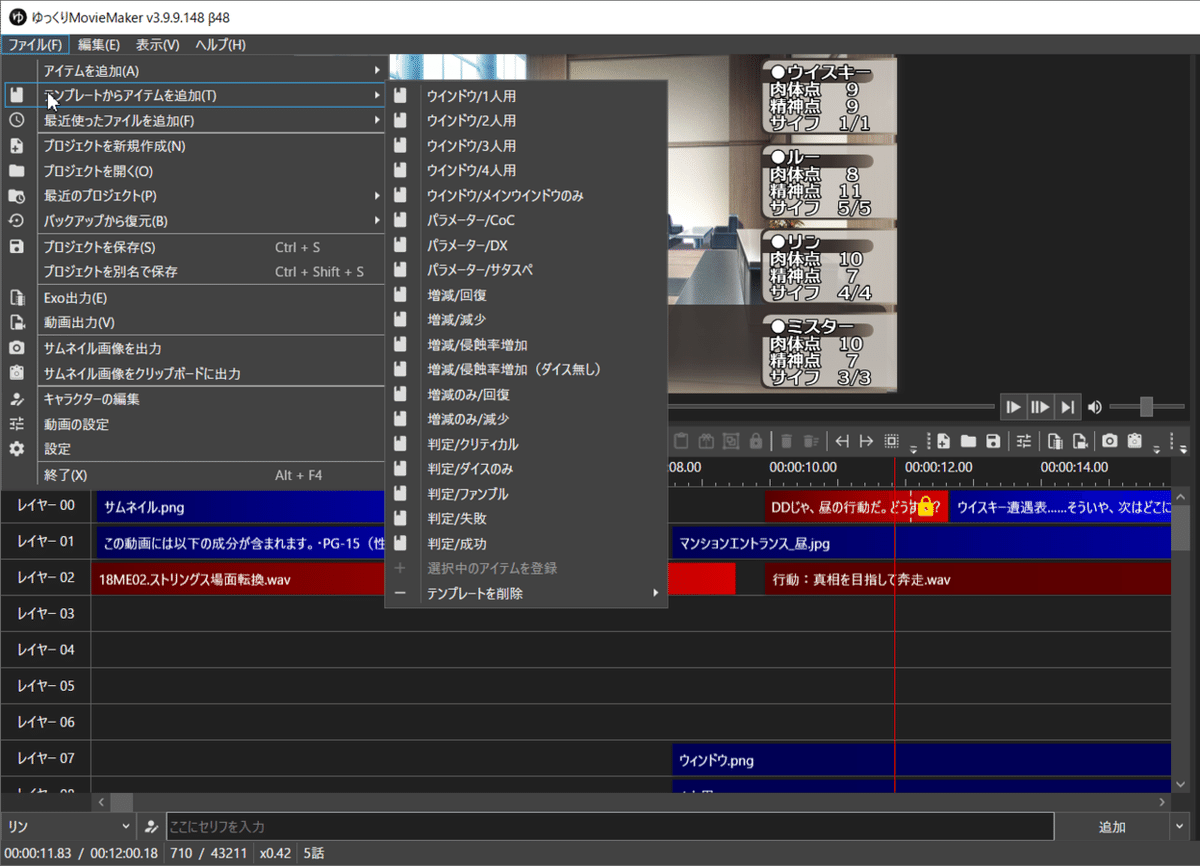Choose プロジェクトを別名で保存
Image resolution: width=1200 pixels, height=866 pixels.
195,272
